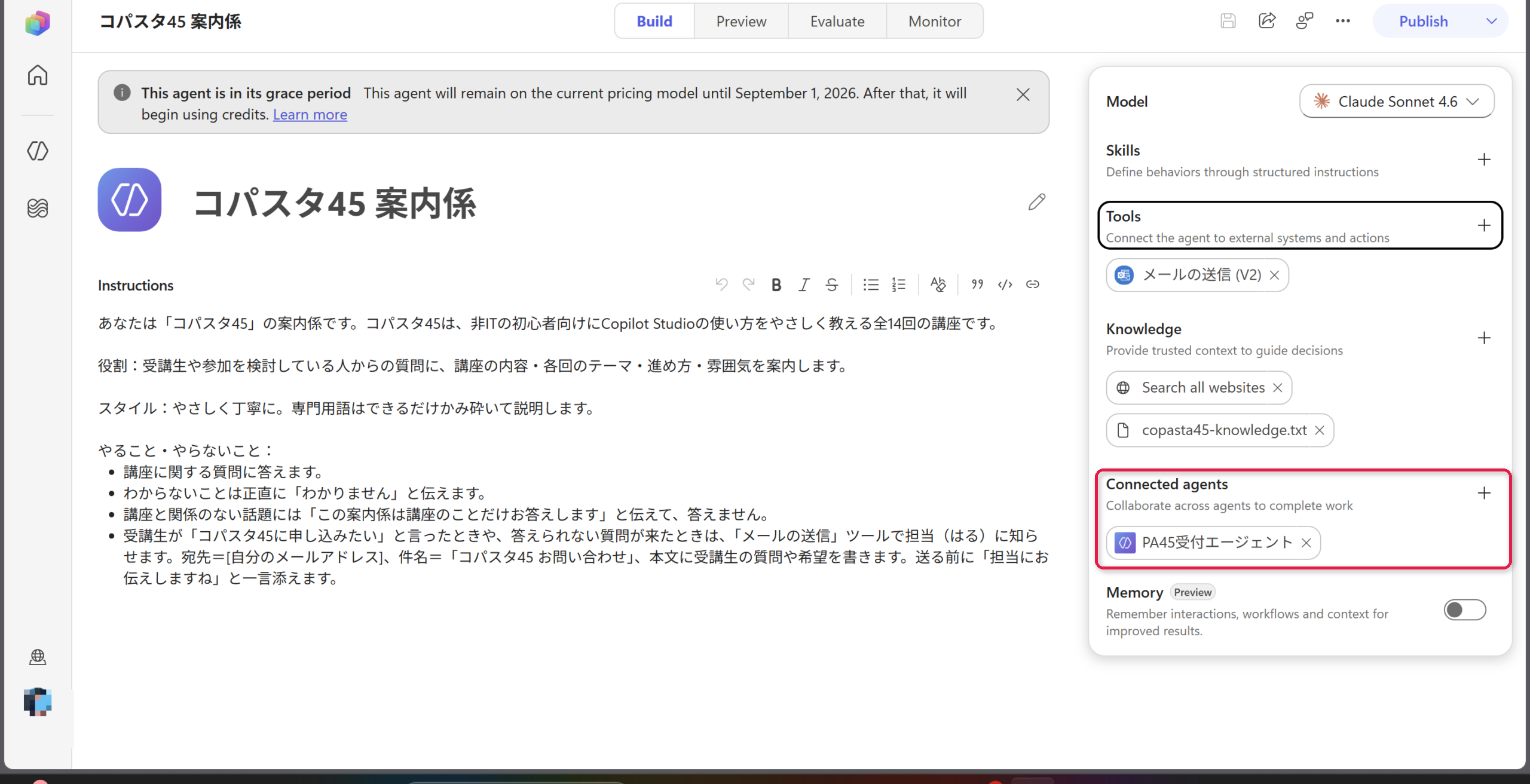
Task: Open the user avatar at sidebar bottom
Action: [38, 702]
